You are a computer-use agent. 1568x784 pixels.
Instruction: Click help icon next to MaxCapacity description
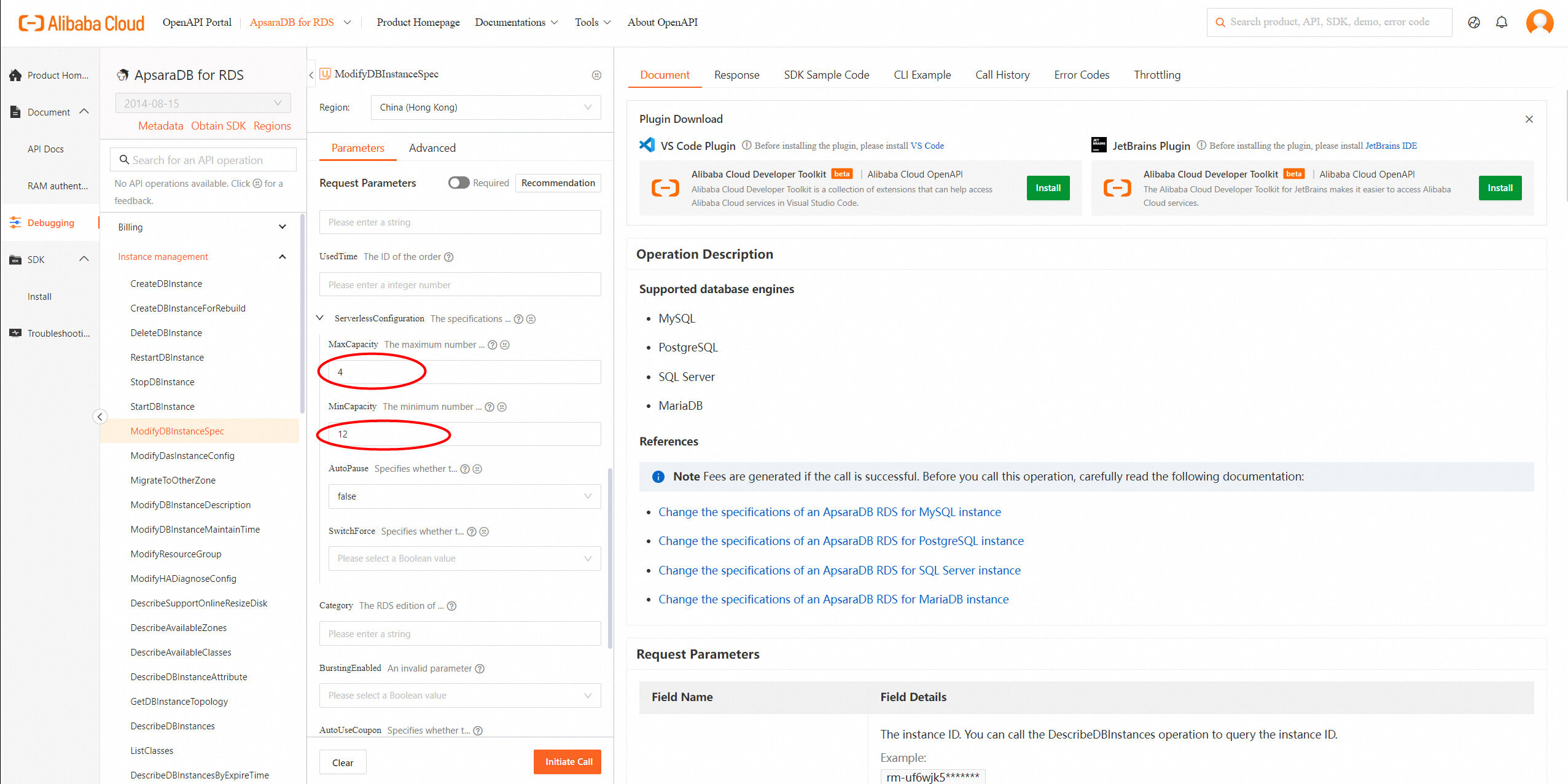pyautogui.click(x=492, y=345)
